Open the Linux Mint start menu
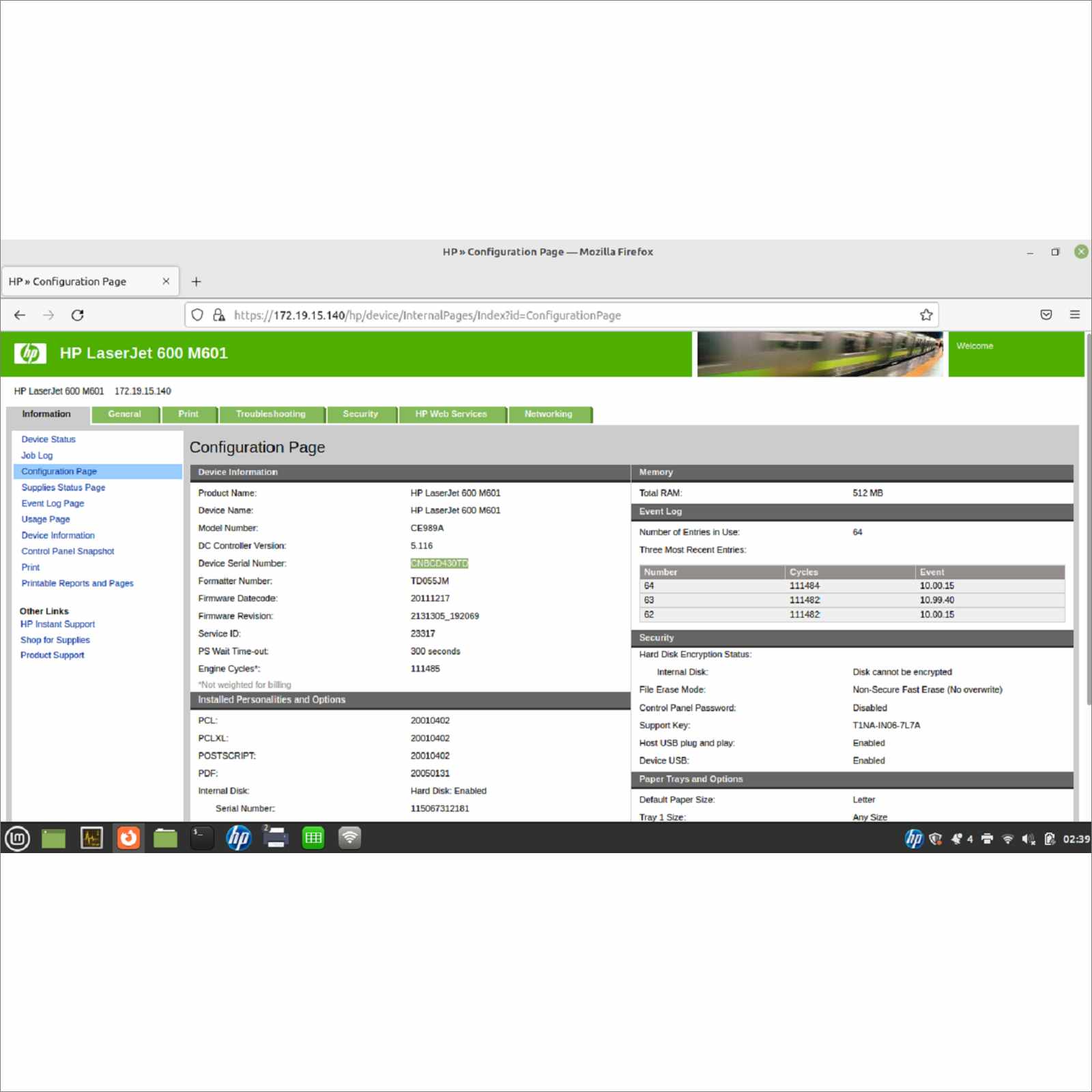 point(17,838)
